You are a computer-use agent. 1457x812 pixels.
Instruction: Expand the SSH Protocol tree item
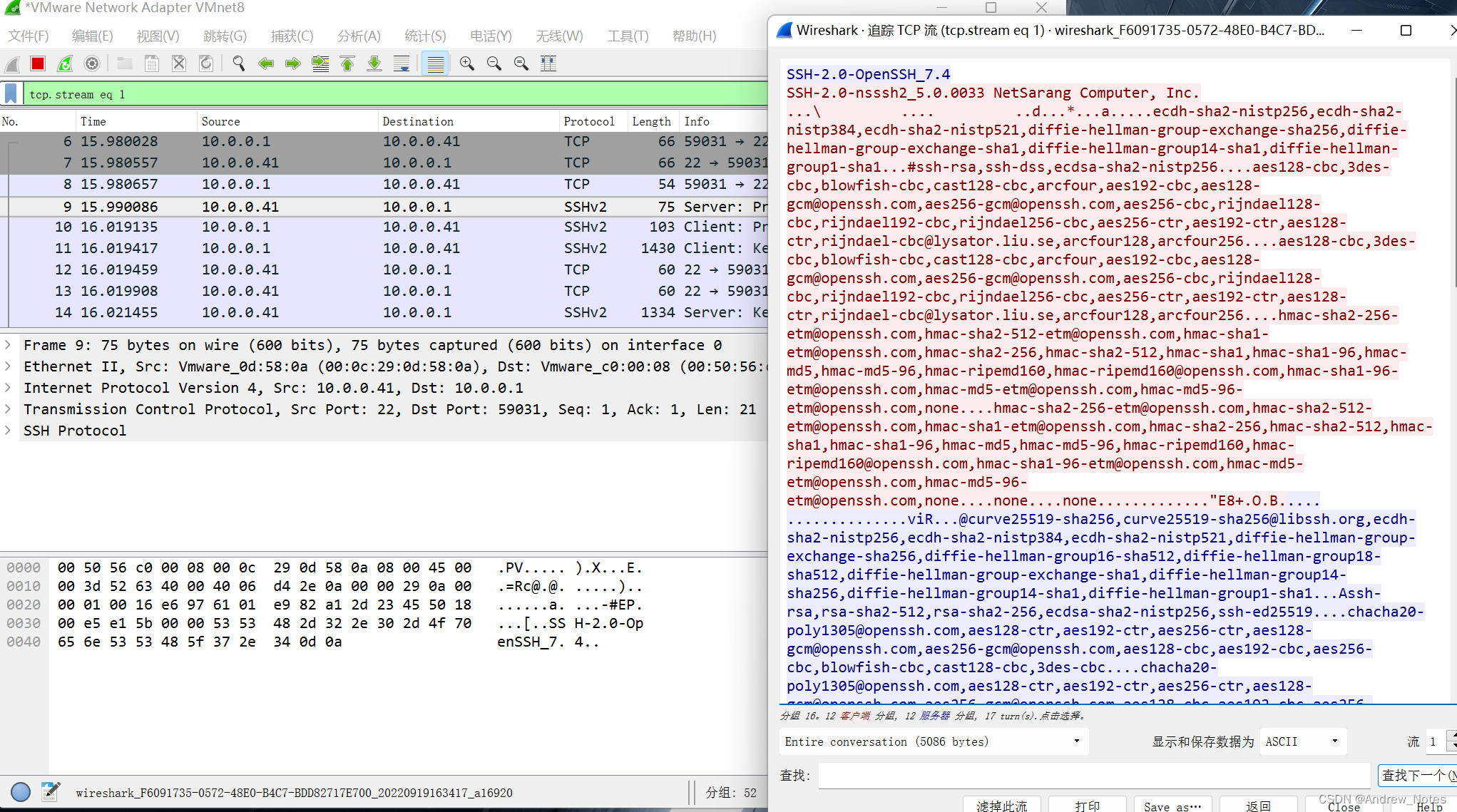8,431
